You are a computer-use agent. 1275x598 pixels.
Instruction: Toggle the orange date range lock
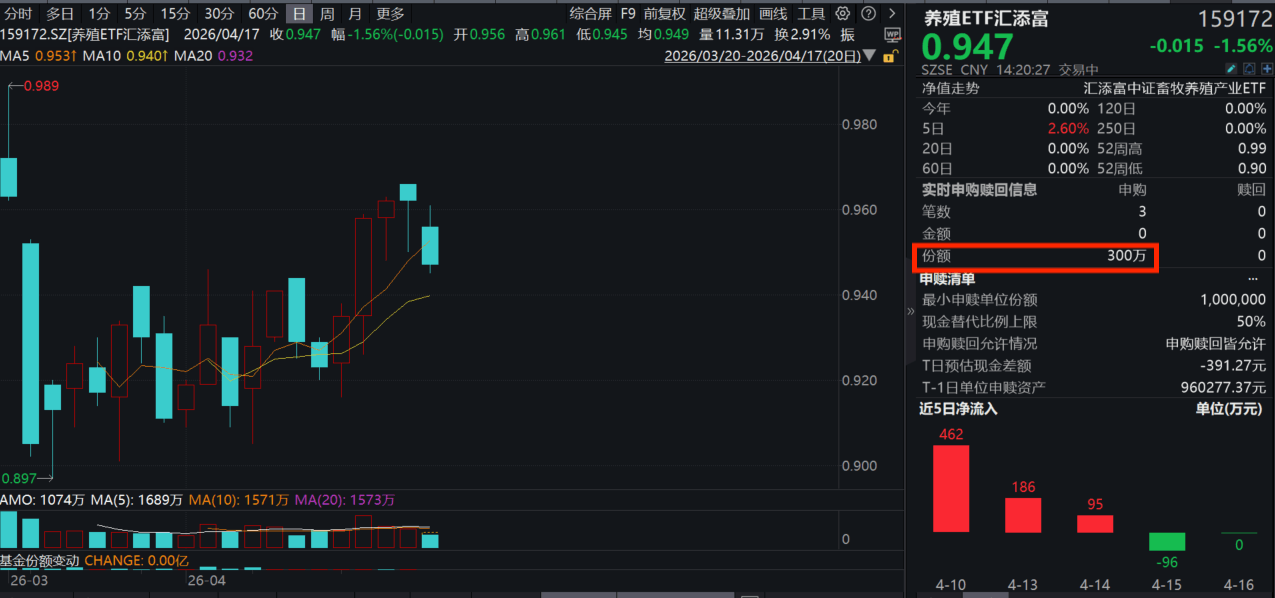(x=891, y=56)
